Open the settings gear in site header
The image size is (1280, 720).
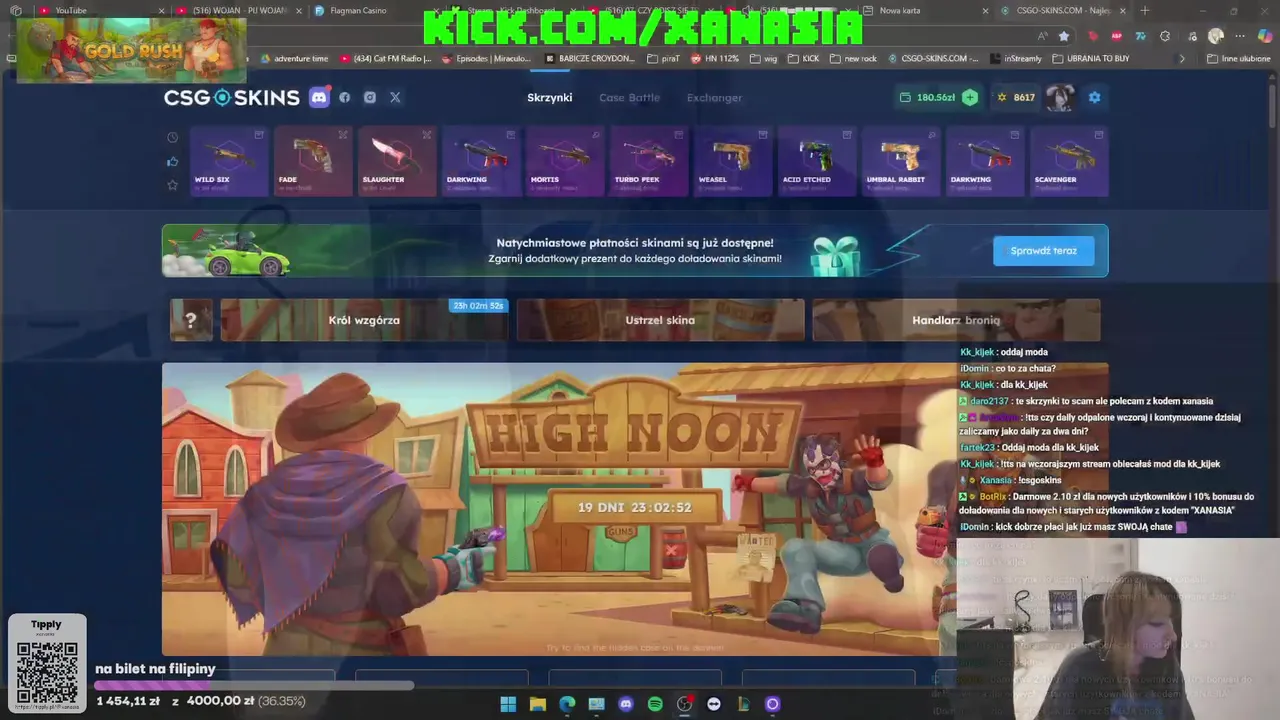1094,97
